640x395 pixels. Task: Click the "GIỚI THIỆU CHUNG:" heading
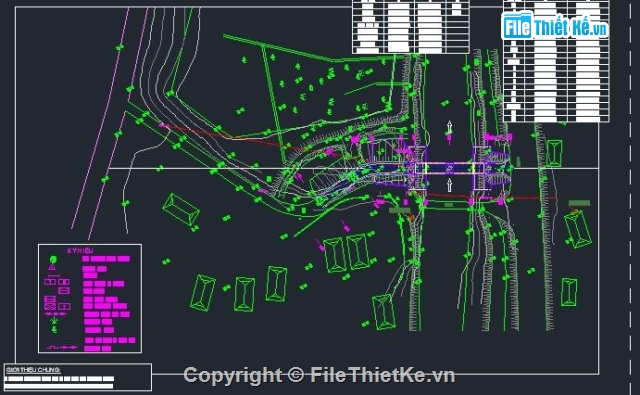tap(33, 370)
